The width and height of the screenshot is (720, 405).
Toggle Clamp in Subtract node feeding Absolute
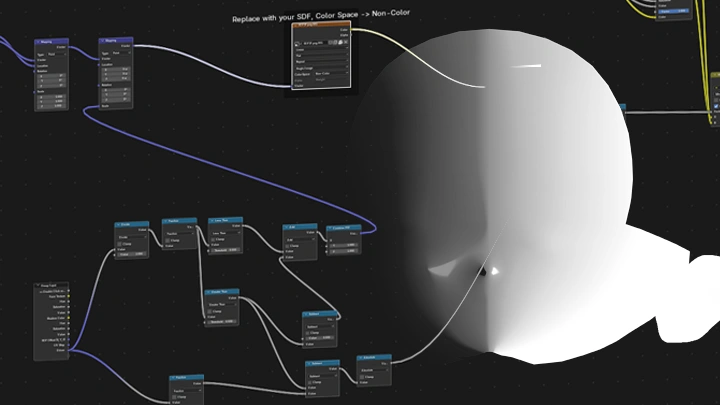pos(309,382)
